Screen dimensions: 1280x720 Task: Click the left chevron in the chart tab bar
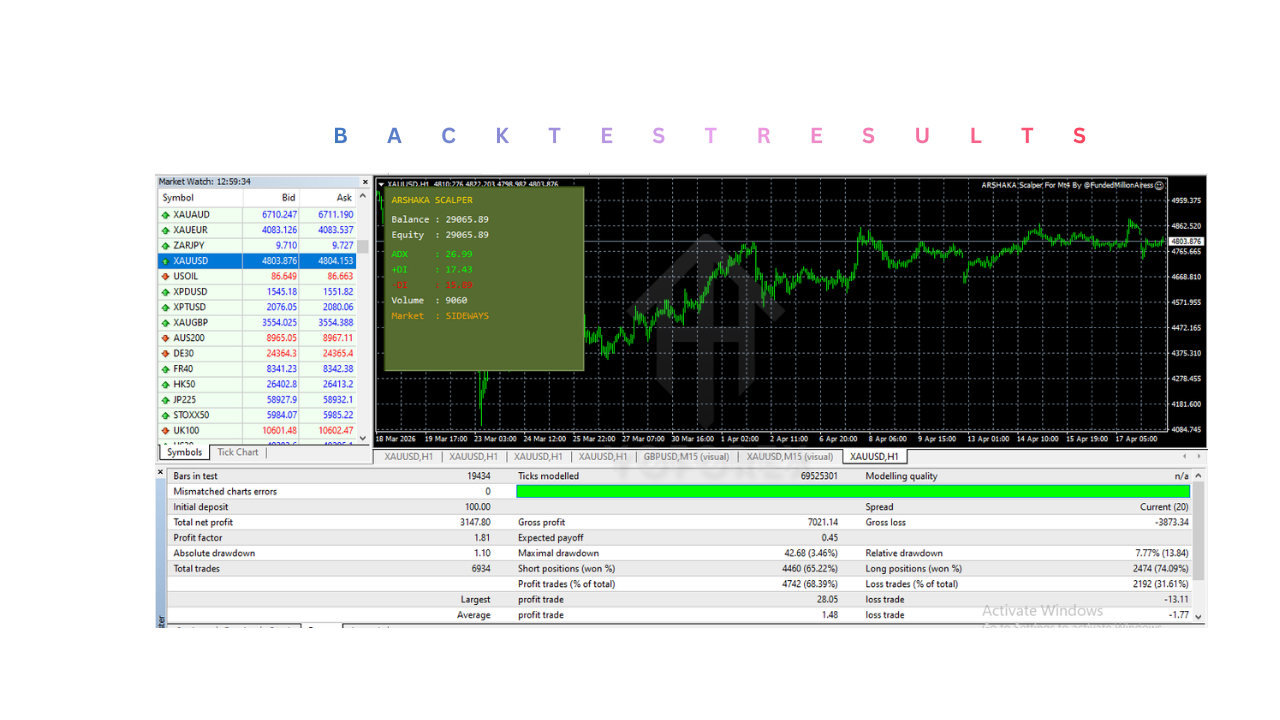coord(1184,456)
